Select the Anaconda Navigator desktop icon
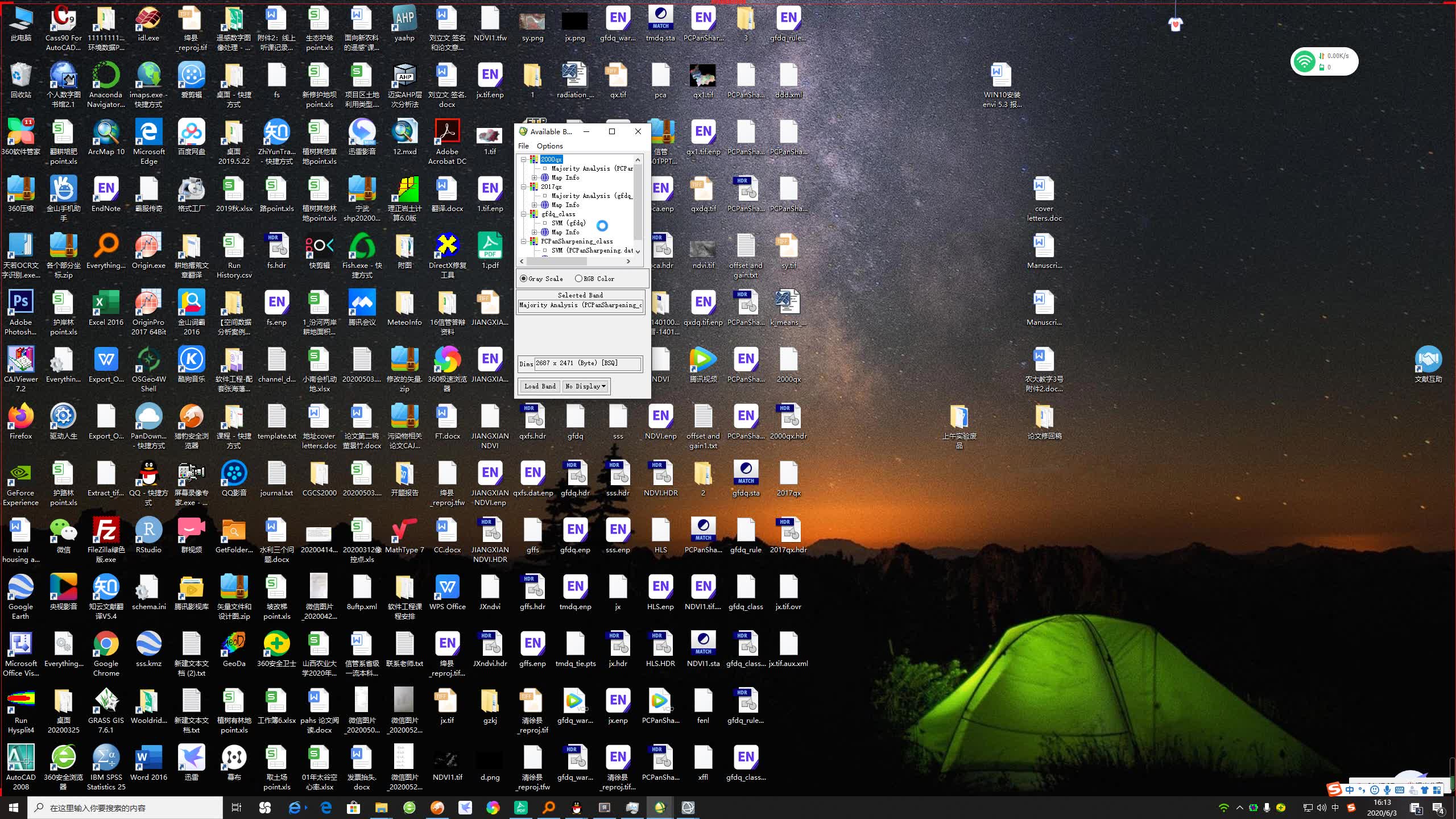The height and width of the screenshot is (819, 1456). (x=106, y=85)
